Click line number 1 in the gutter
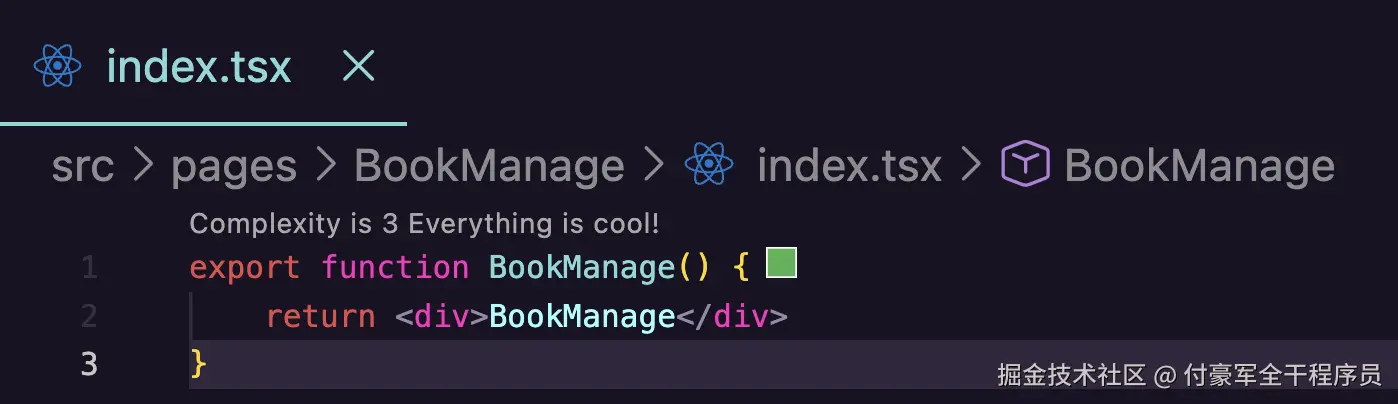 [x=89, y=267]
